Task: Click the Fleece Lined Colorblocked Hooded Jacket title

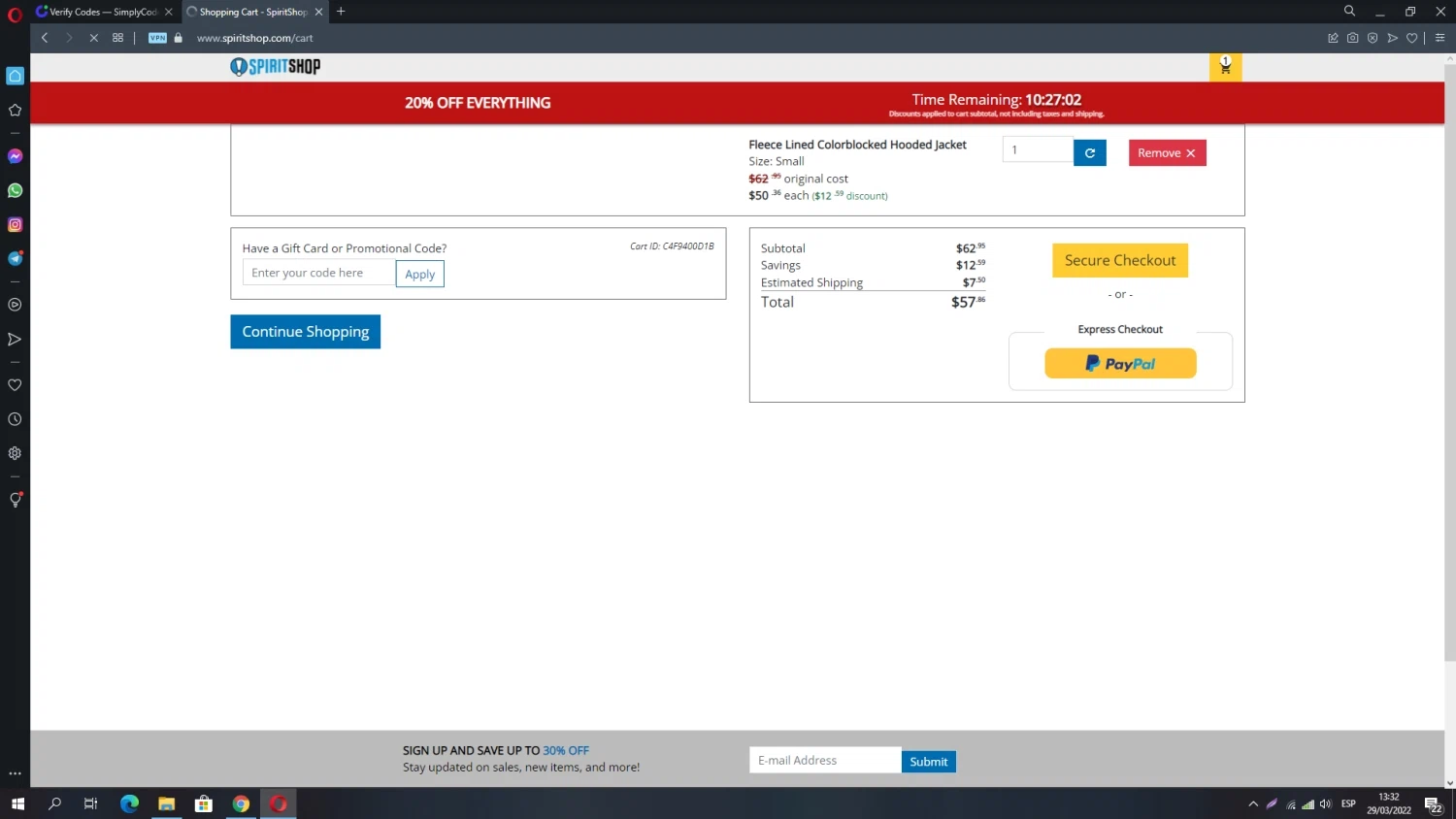Action: [x=857, y=145]
